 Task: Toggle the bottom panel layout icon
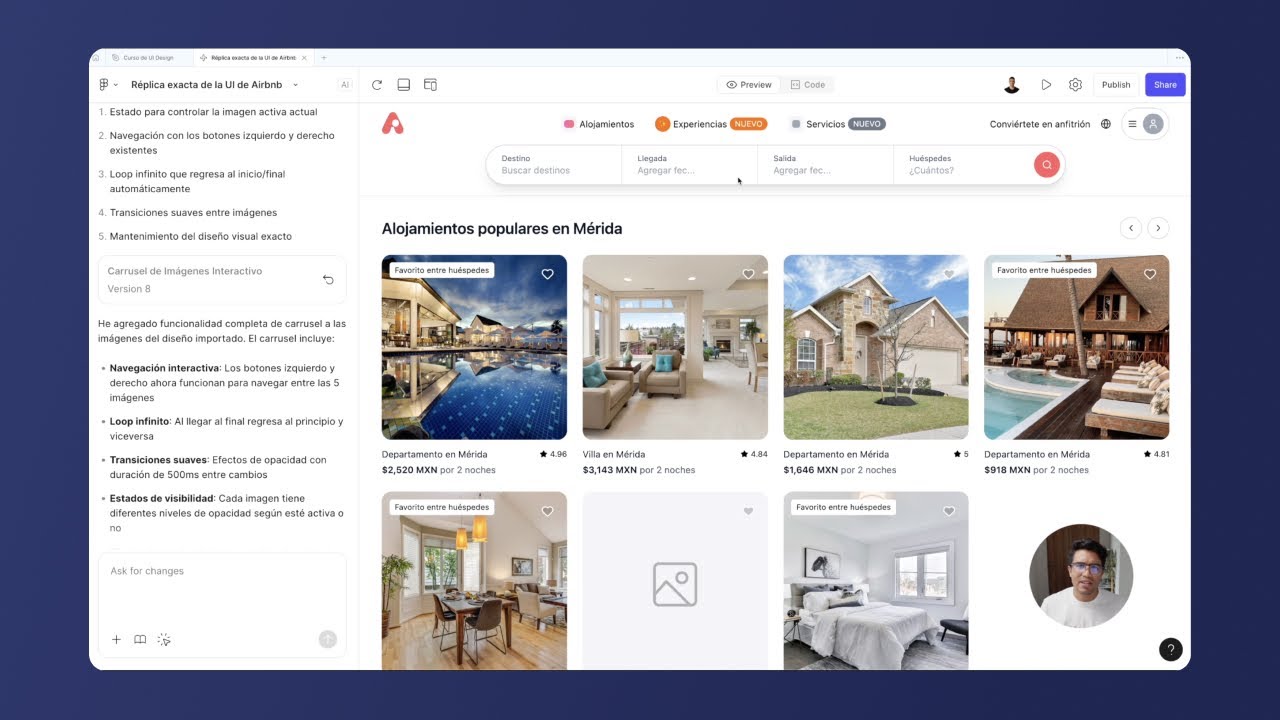[x=404, y=85]
